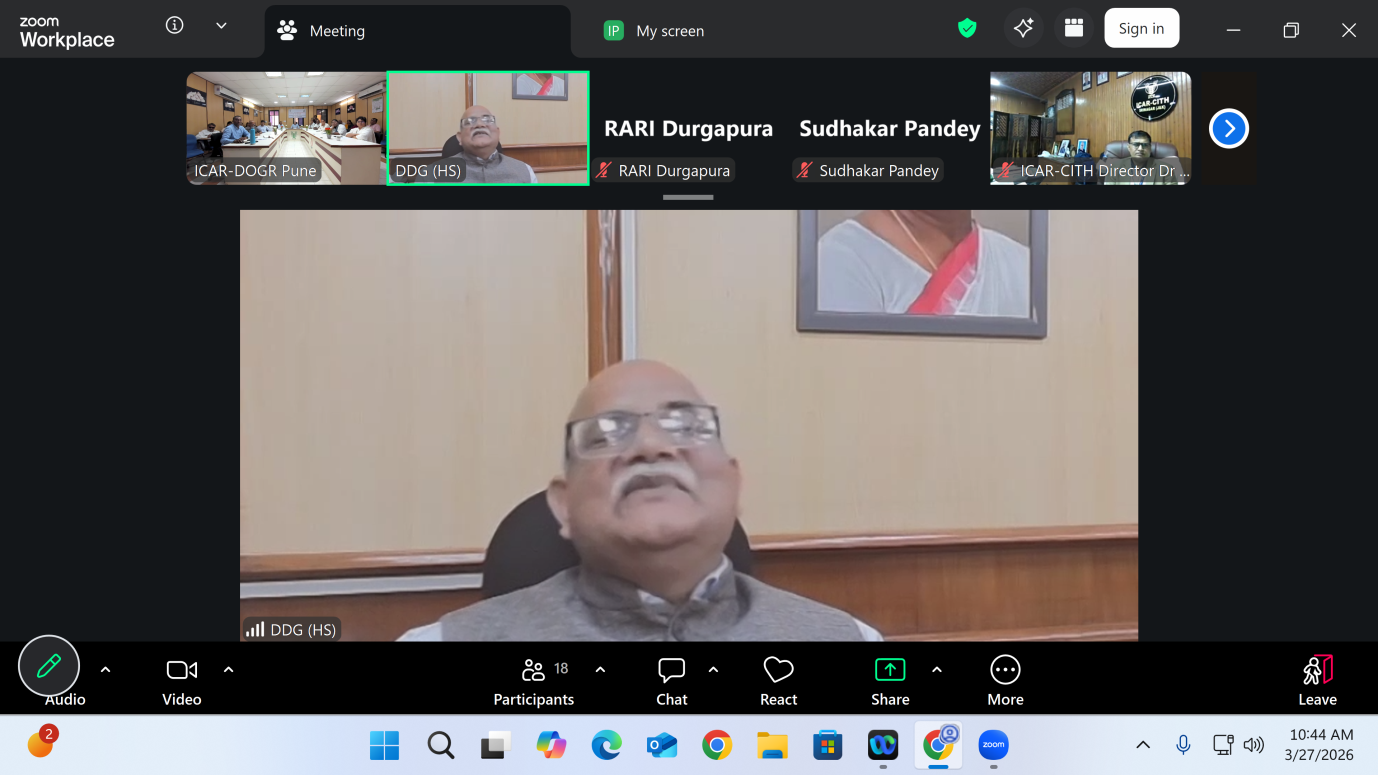Select the ICAR-DOGR Pune video thumbnail
The height and width of the screenshot is (775, 1378).
click(286, 128)
